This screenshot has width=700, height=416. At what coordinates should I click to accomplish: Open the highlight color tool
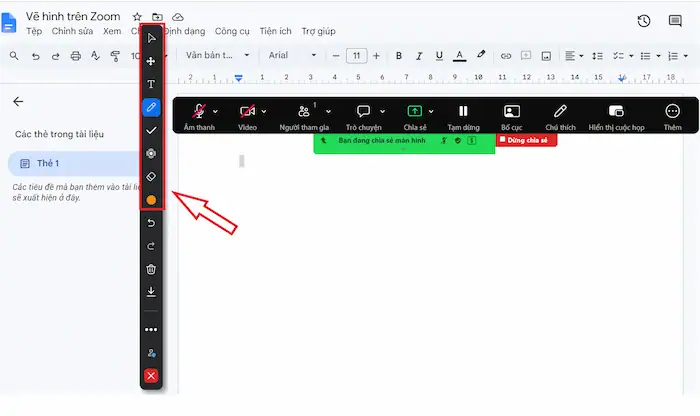tap(481, 55)
